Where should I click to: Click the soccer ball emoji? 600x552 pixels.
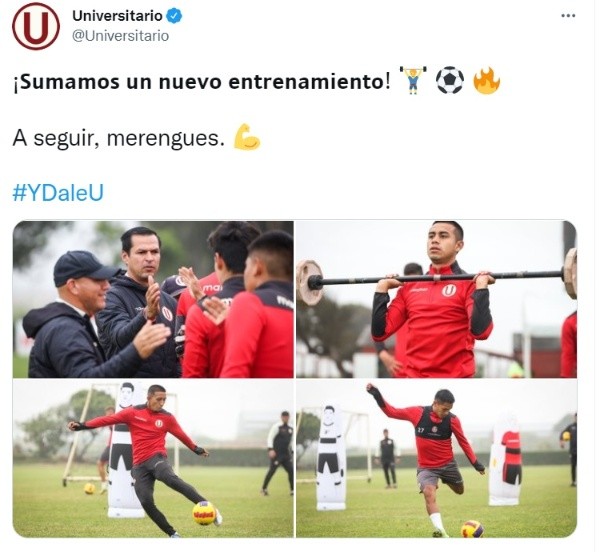coord(450,80)
